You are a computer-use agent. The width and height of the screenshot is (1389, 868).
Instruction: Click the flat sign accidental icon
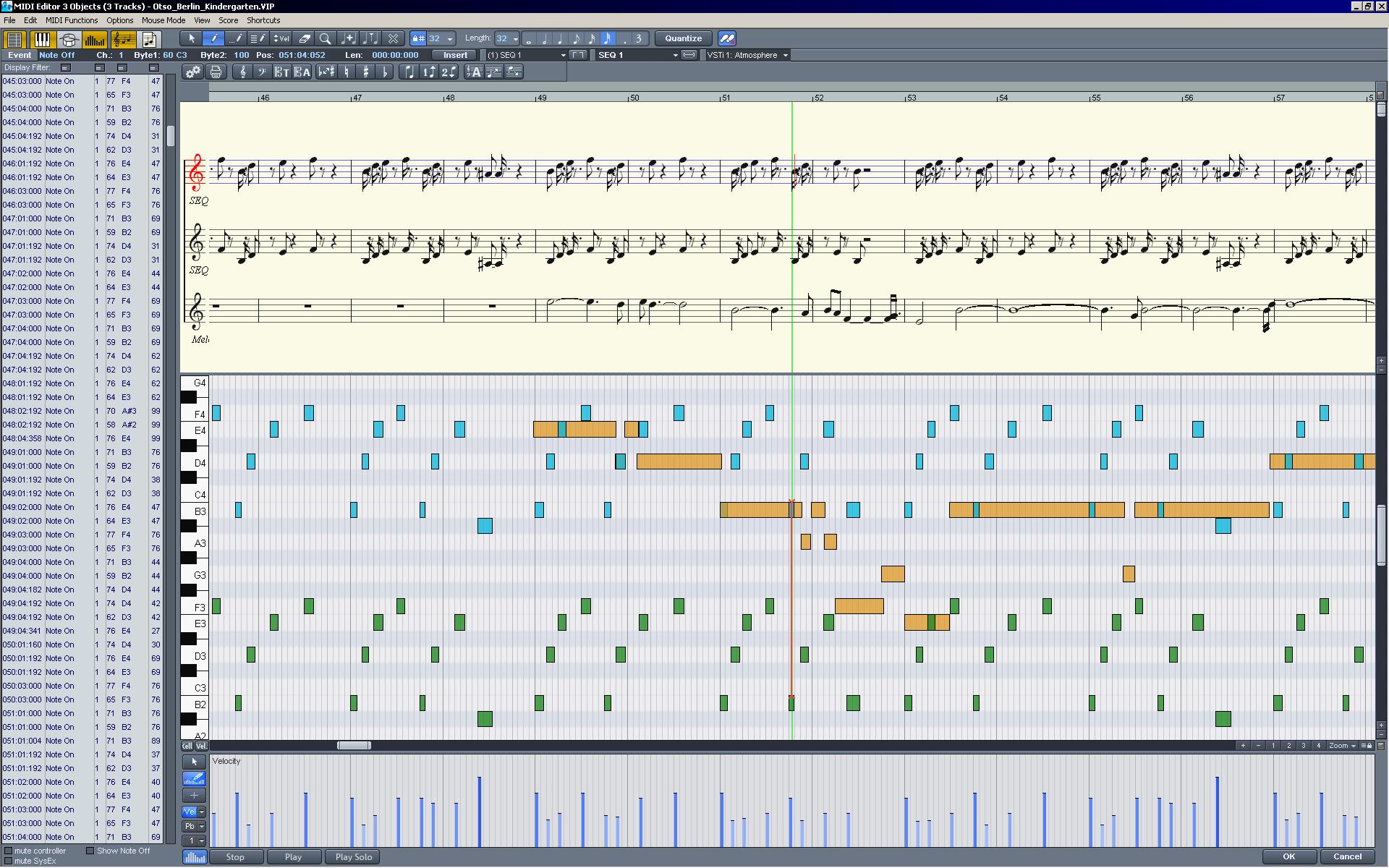[x=385, y=72]
